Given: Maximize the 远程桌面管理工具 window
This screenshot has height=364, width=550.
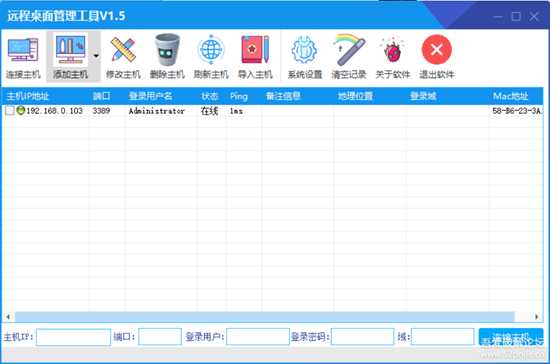Looking at the screenshot, I should coord(516,16).
